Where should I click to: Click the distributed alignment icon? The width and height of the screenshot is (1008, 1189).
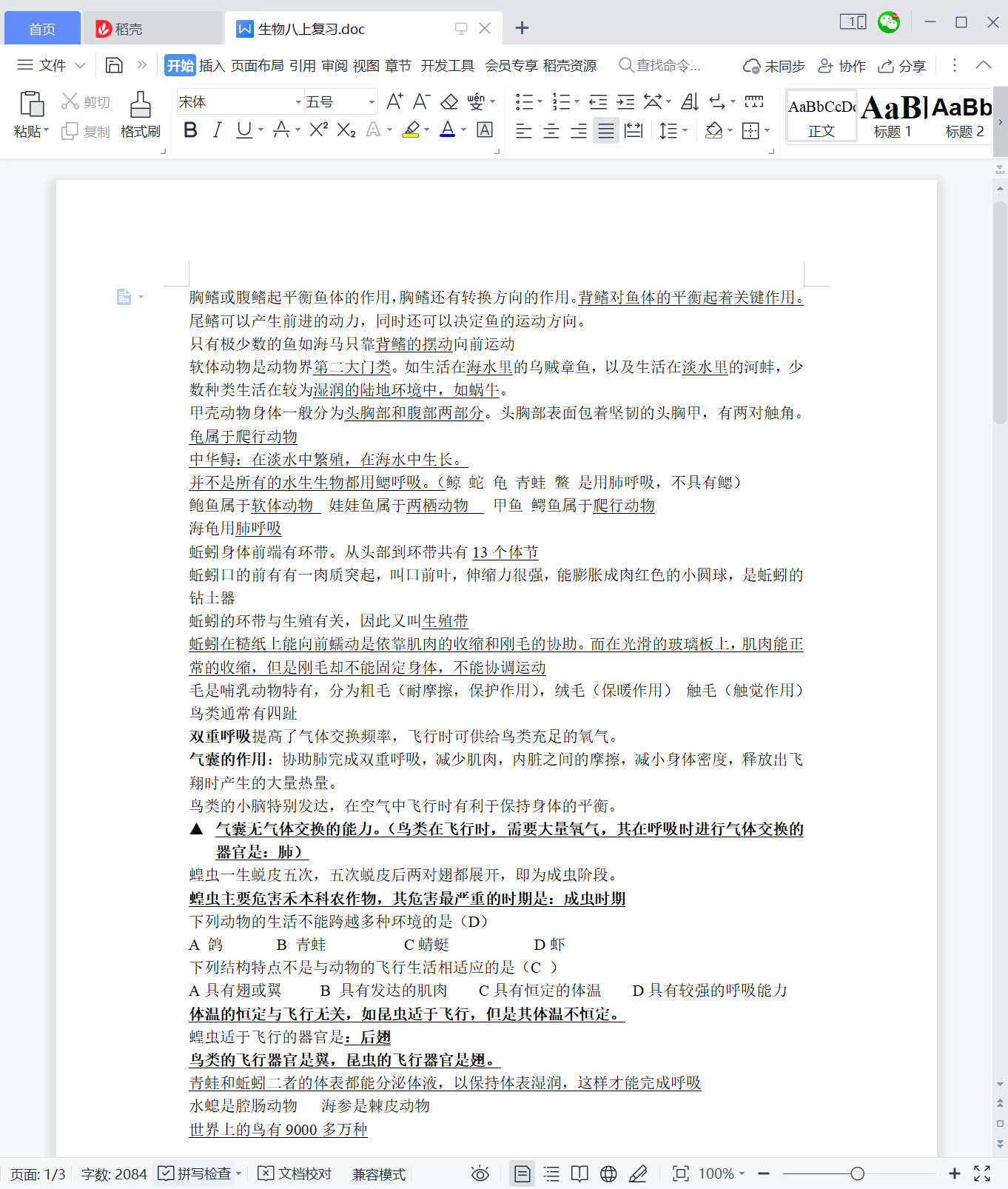(634, 131)
